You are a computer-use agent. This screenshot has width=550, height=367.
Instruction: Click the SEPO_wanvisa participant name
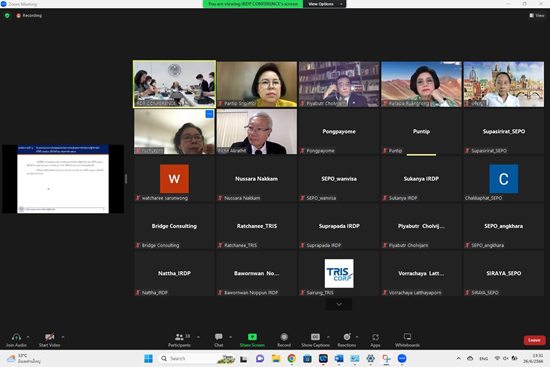[339, 179]
